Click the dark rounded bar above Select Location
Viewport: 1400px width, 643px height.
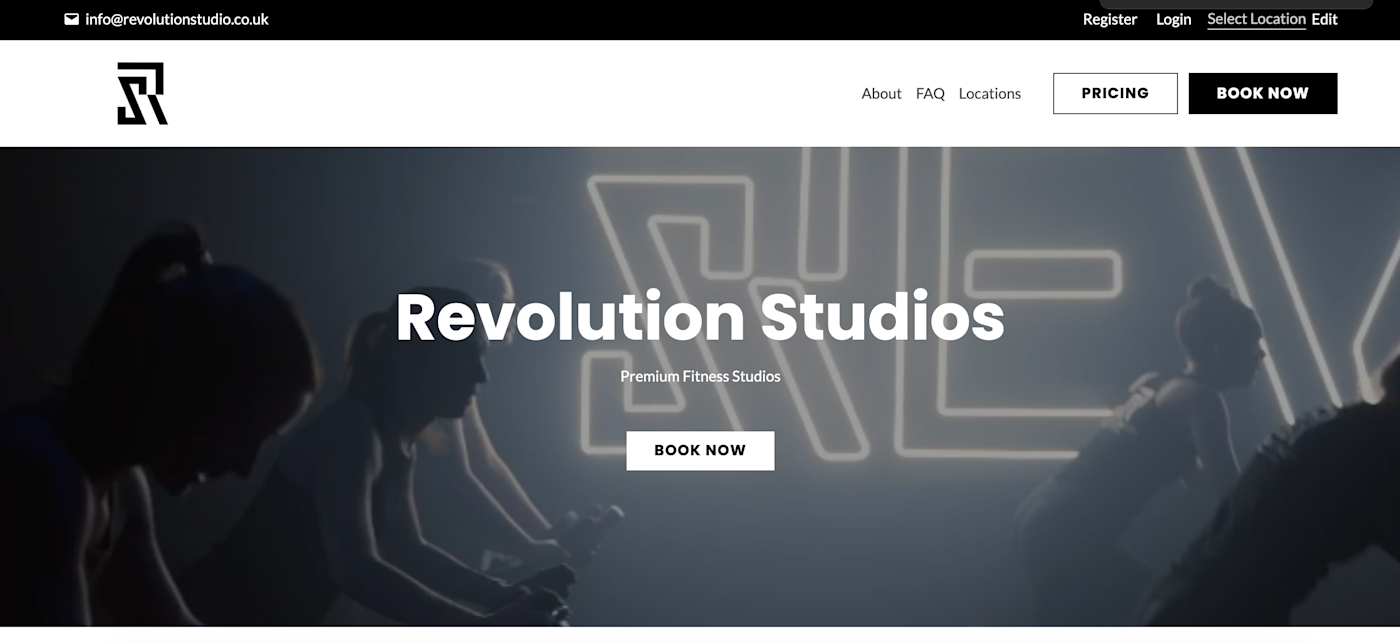point(1236,4)
